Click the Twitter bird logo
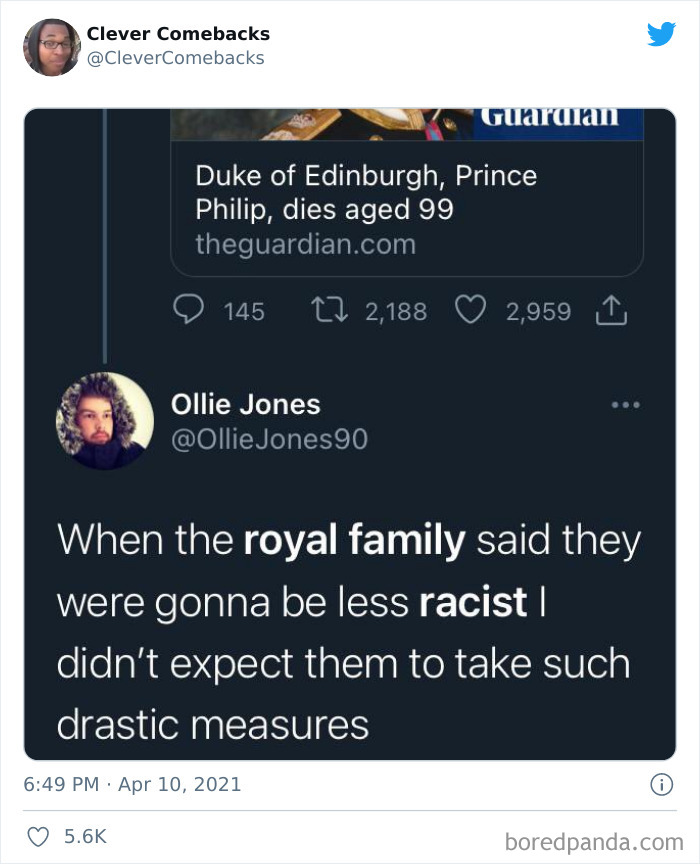The width and height of the screenshot is (700, 864). click(660, 33)
